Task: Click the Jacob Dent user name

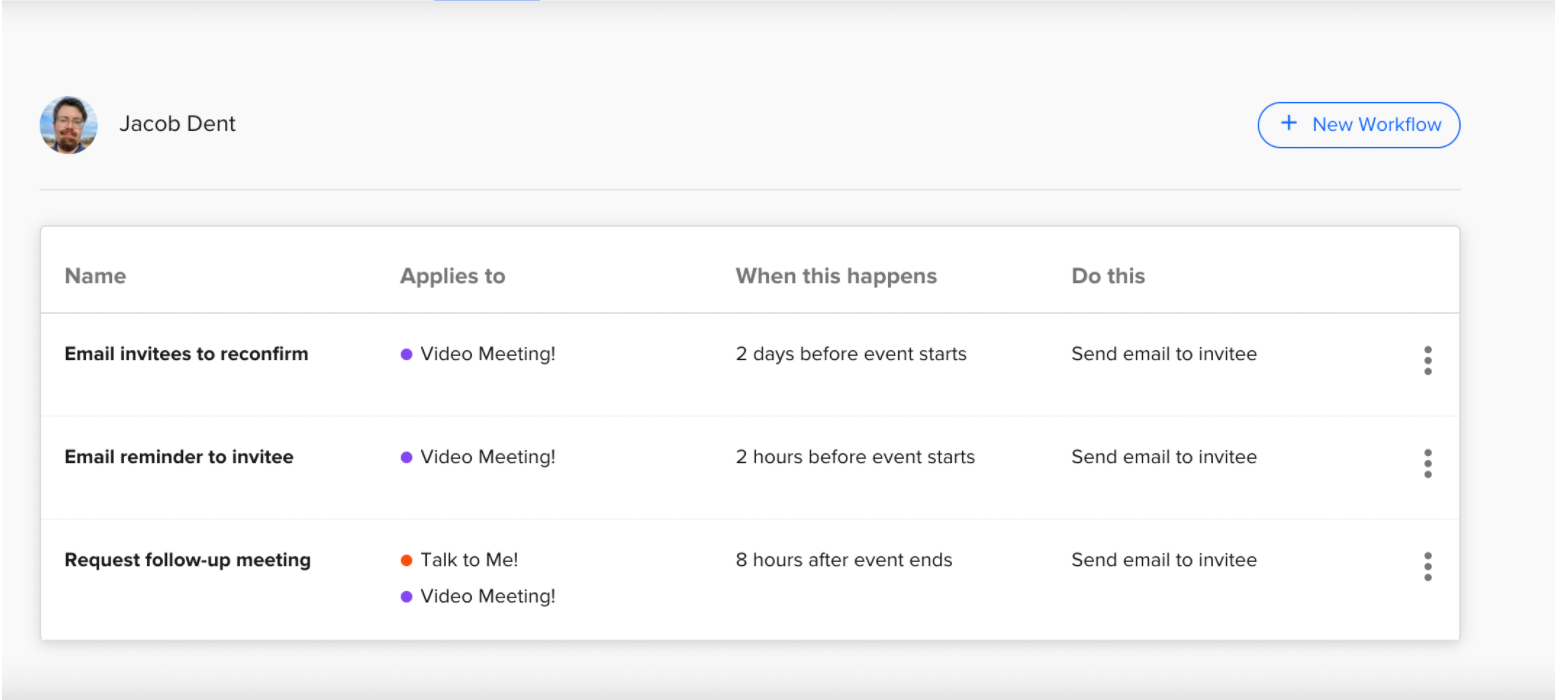Action: pos(178,124)
